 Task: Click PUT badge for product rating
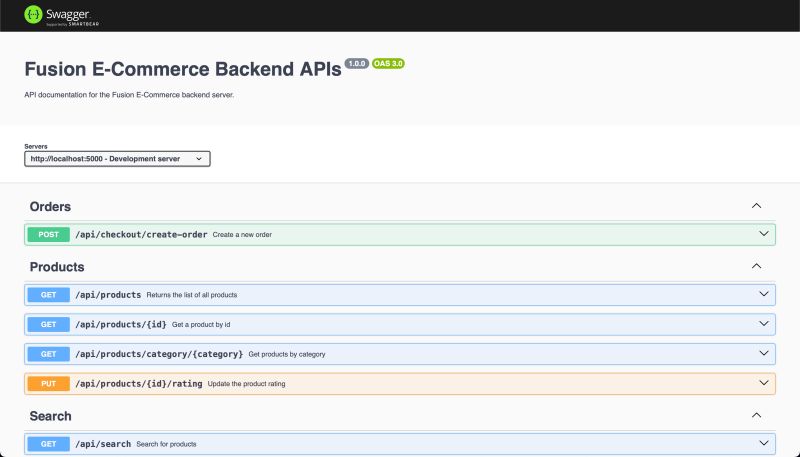(48, 384)
